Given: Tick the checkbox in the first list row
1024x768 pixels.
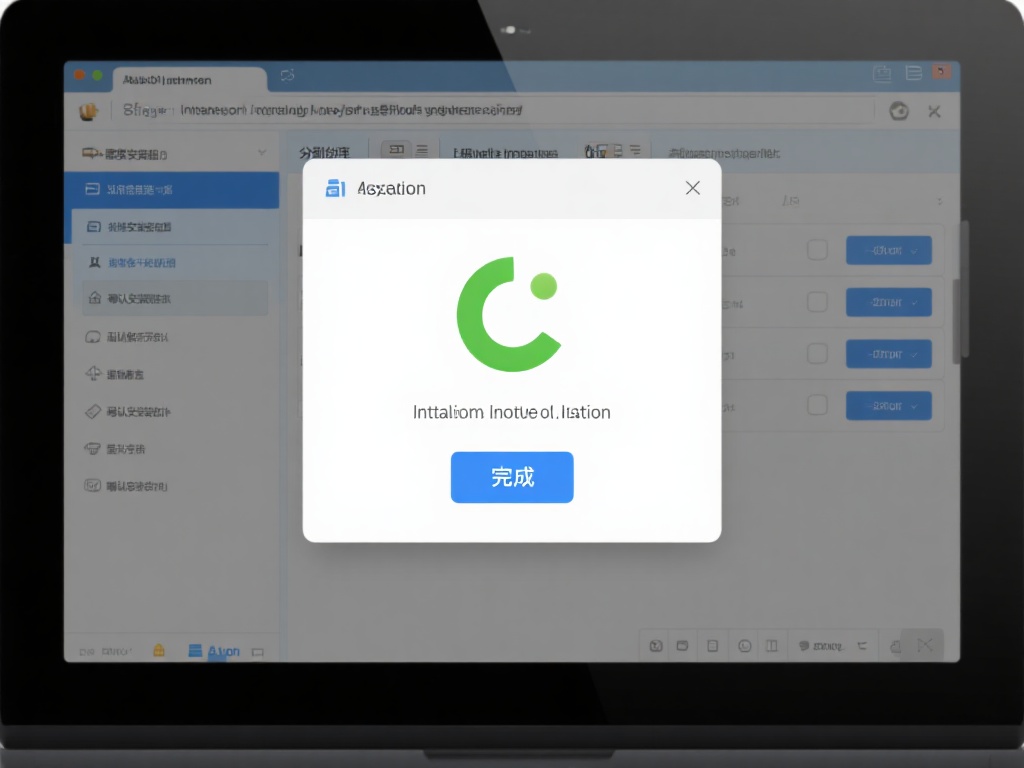Looking at the screenshot, I should [x=817, y=250].
